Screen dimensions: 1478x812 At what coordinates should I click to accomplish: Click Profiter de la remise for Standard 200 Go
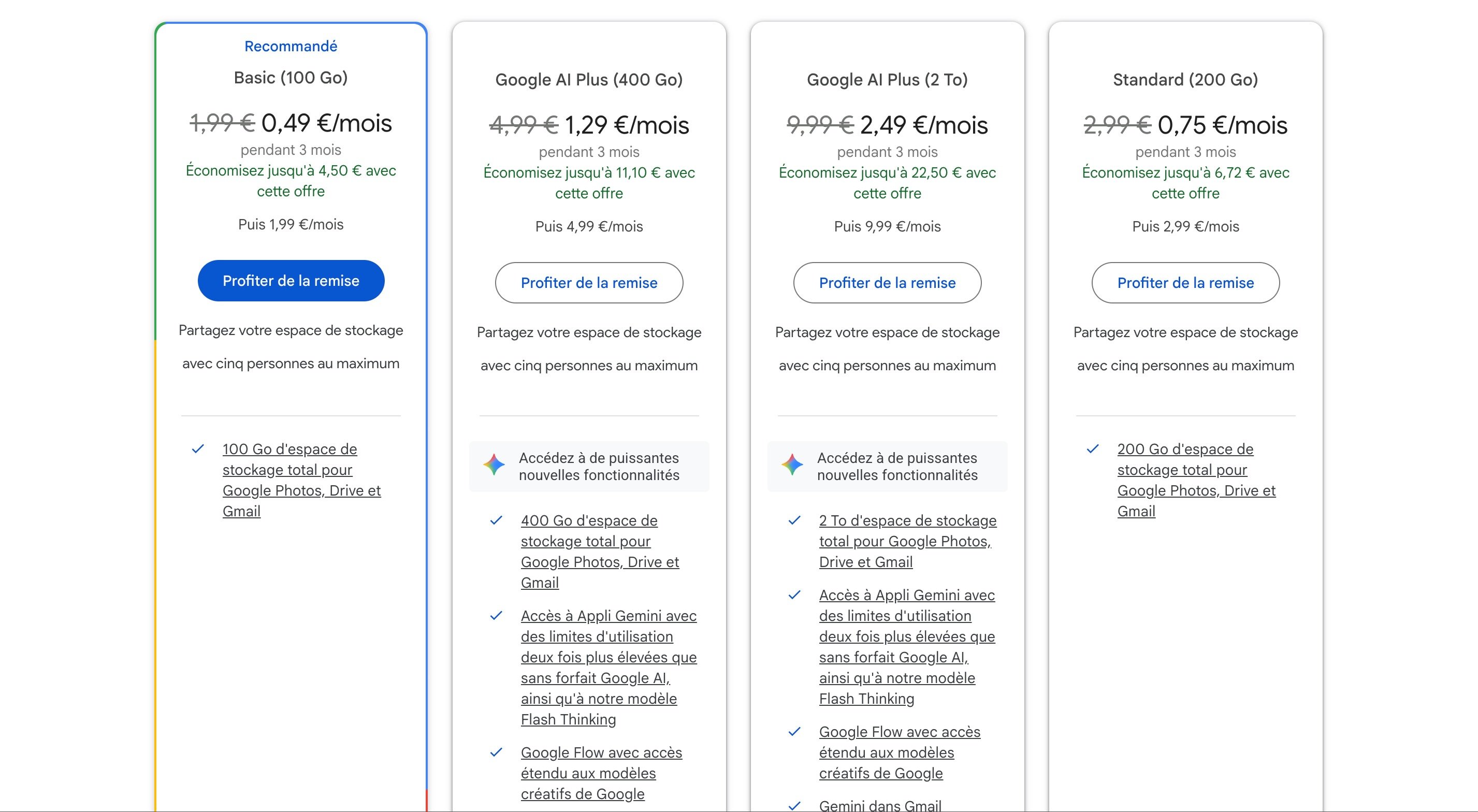pyautogui.click(x=1186, y=283)
